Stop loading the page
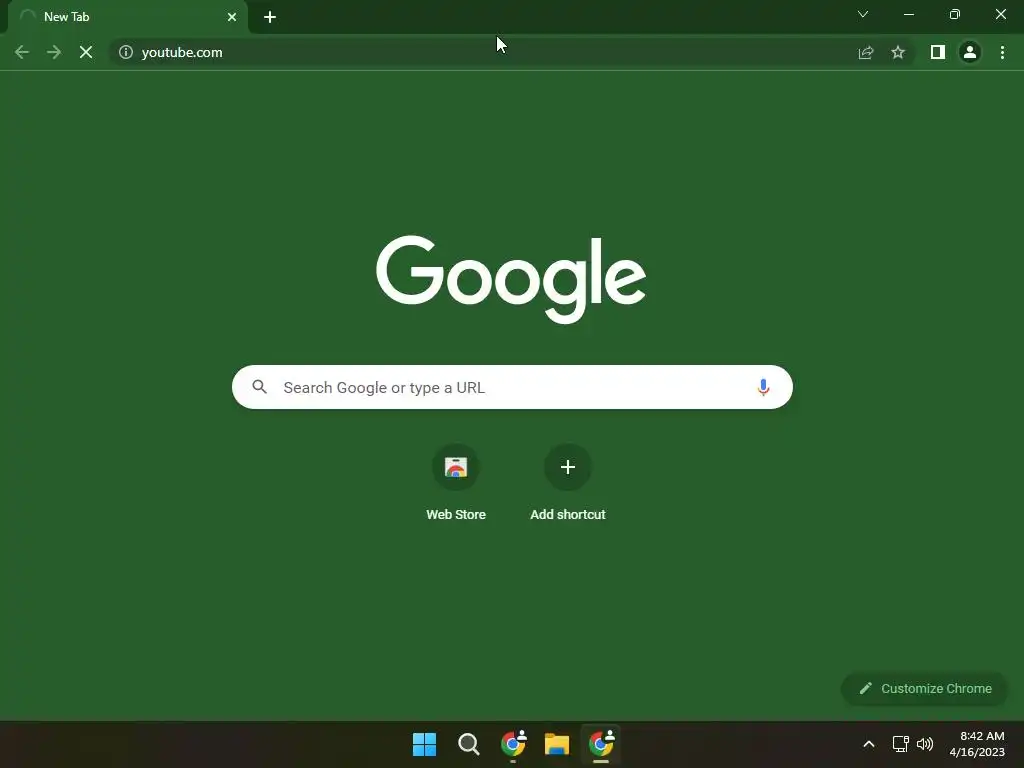Image resolution: width=1024 pixels, height=768 pixels. pos(86,52)
